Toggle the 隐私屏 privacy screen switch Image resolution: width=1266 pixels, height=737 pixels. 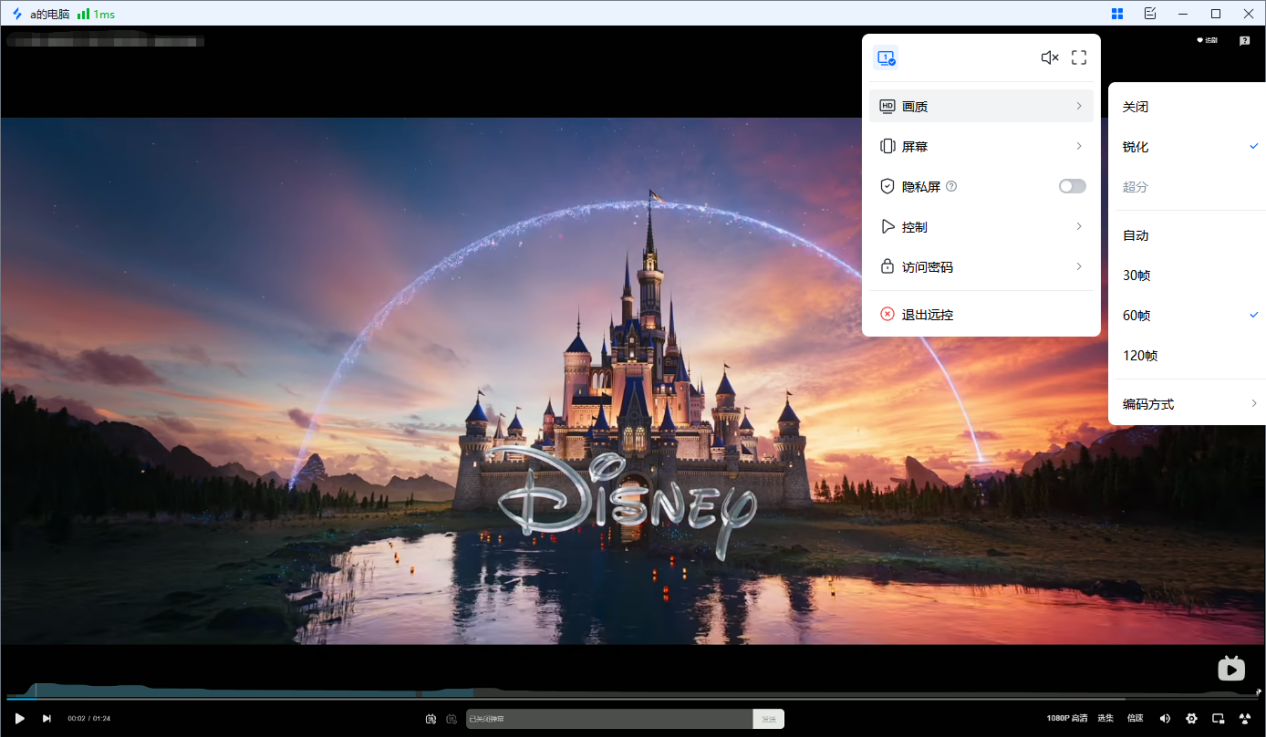coord(1072,186)
